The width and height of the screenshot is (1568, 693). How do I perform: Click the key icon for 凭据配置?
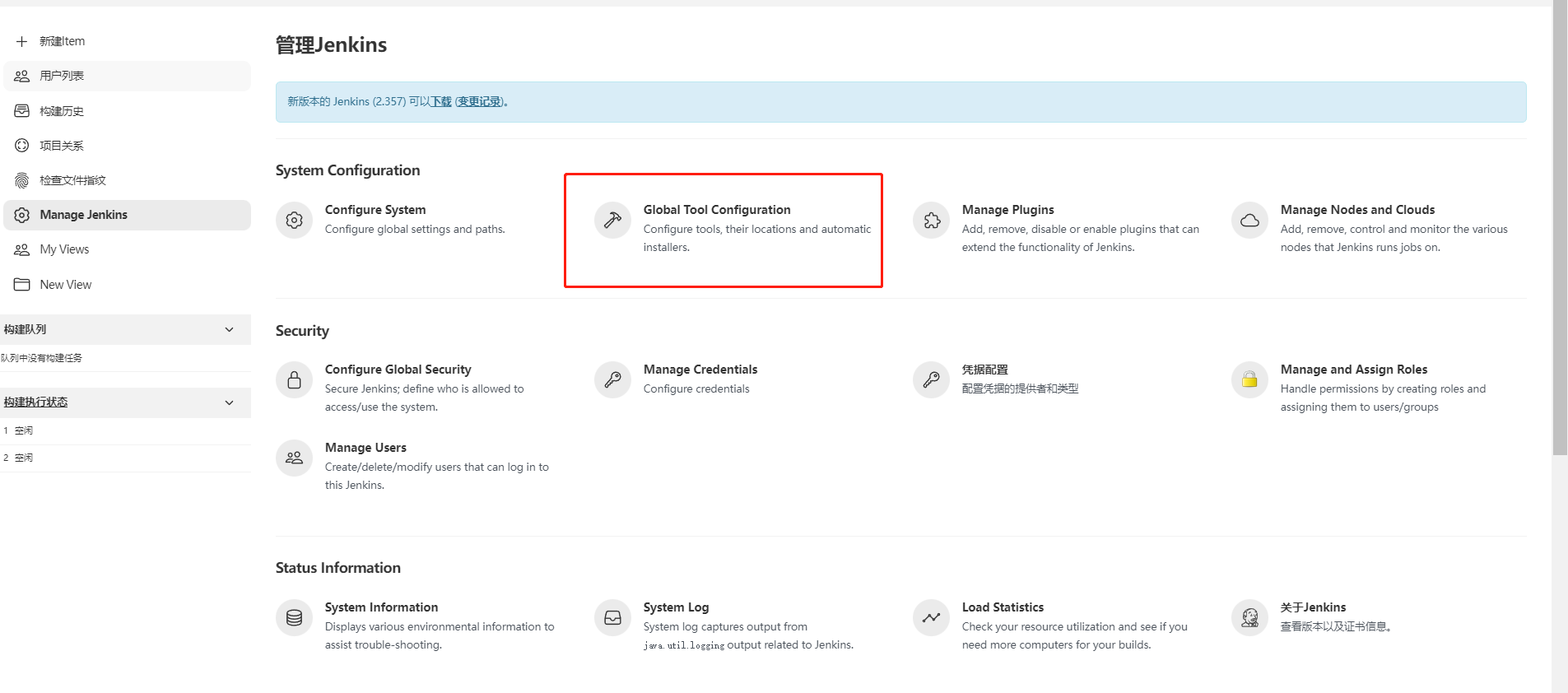pos(932,380)
